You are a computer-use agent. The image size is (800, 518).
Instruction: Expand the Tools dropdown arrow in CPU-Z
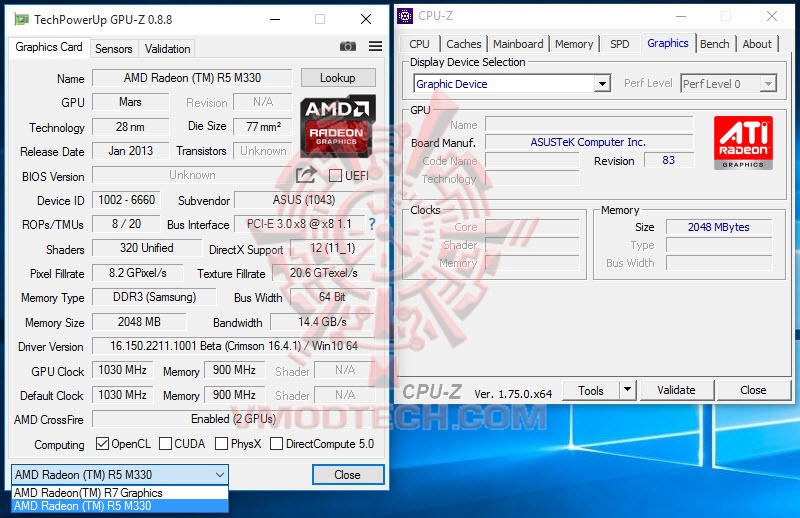pos(628,390)
